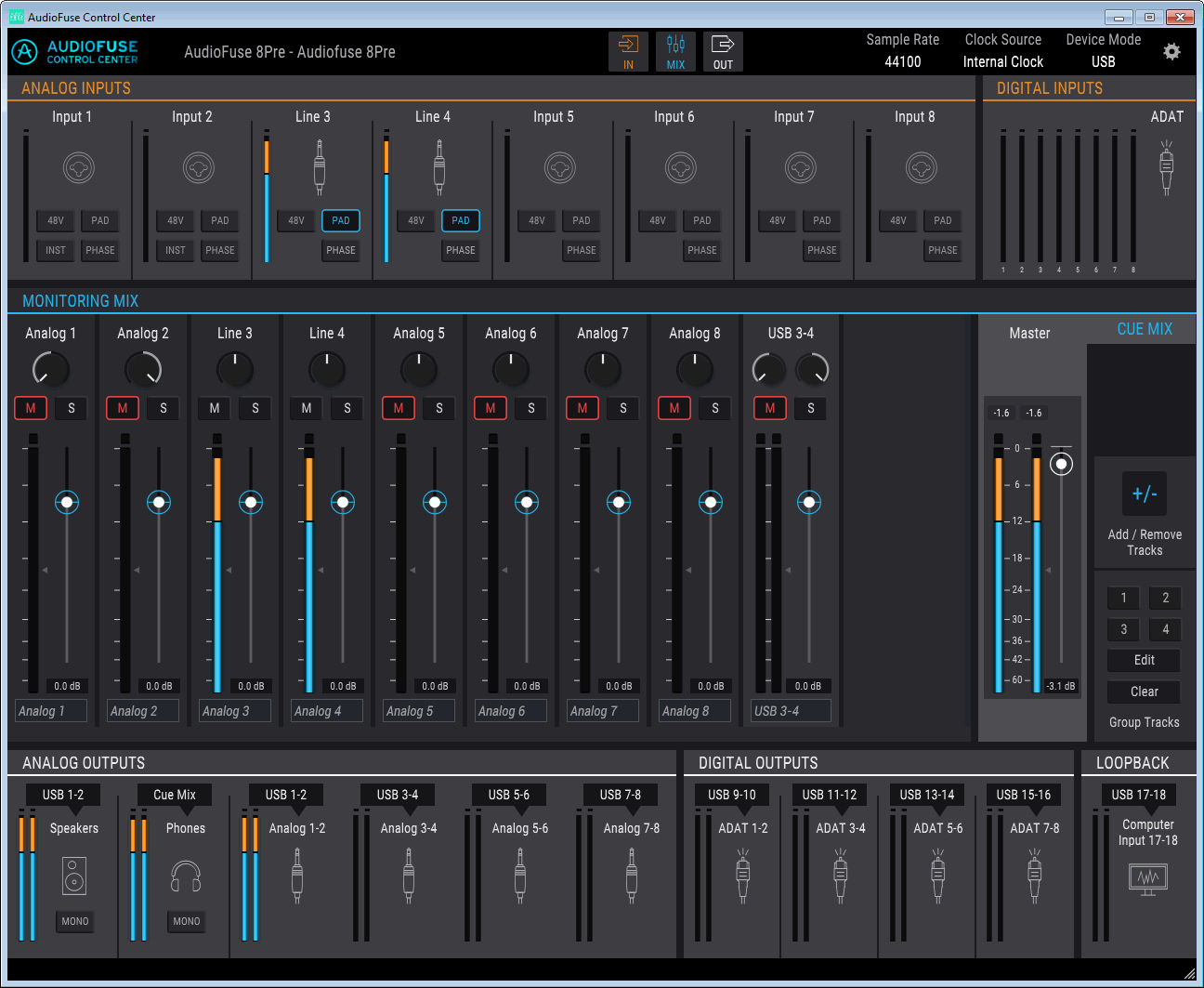Image resolution: width=1204 pixels, height=988 pixels.
Task: Select track group 4
Action: [1166, 629]
